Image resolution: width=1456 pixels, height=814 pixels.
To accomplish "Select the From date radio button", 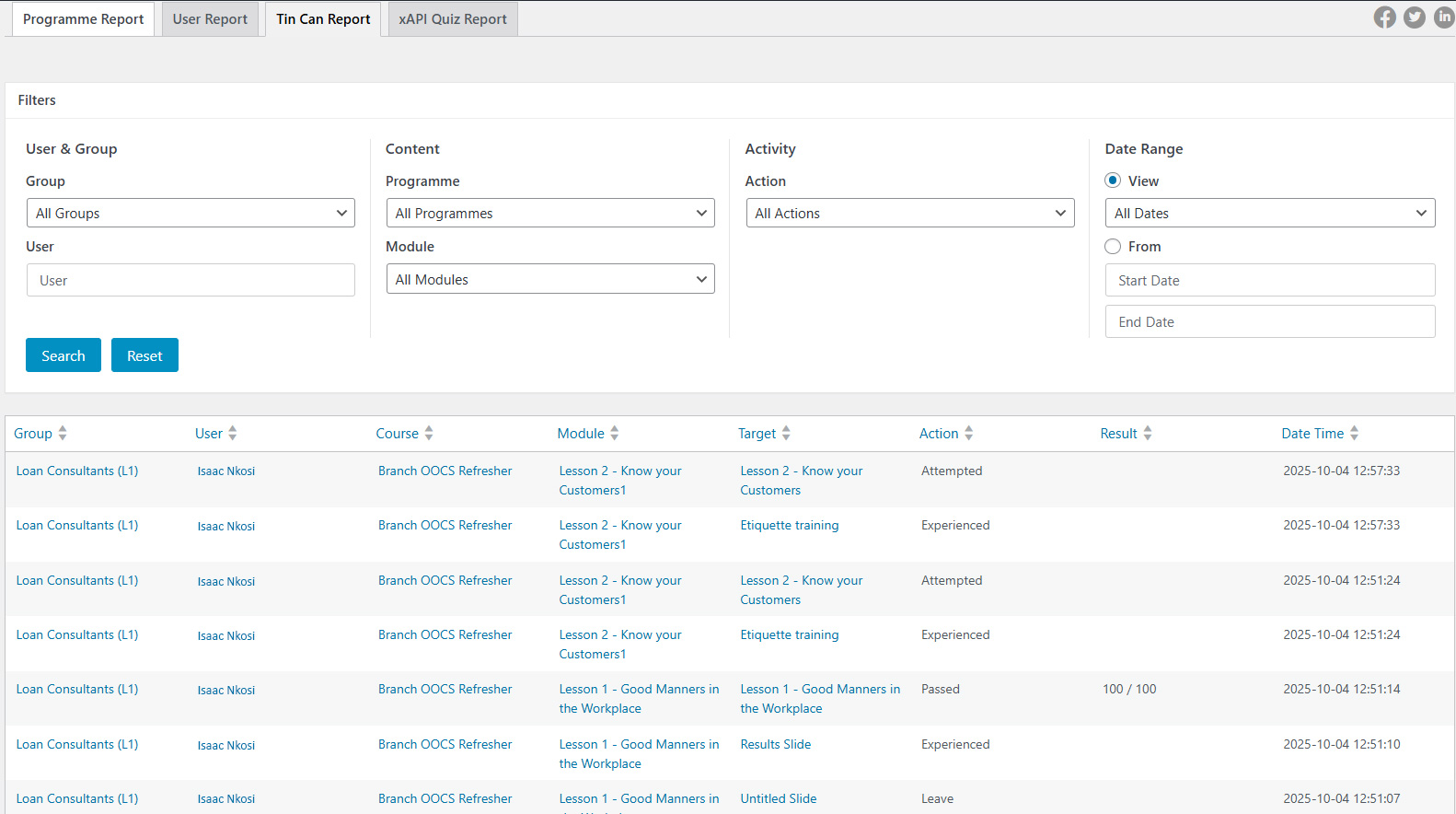I will [x=1113, y=247].
